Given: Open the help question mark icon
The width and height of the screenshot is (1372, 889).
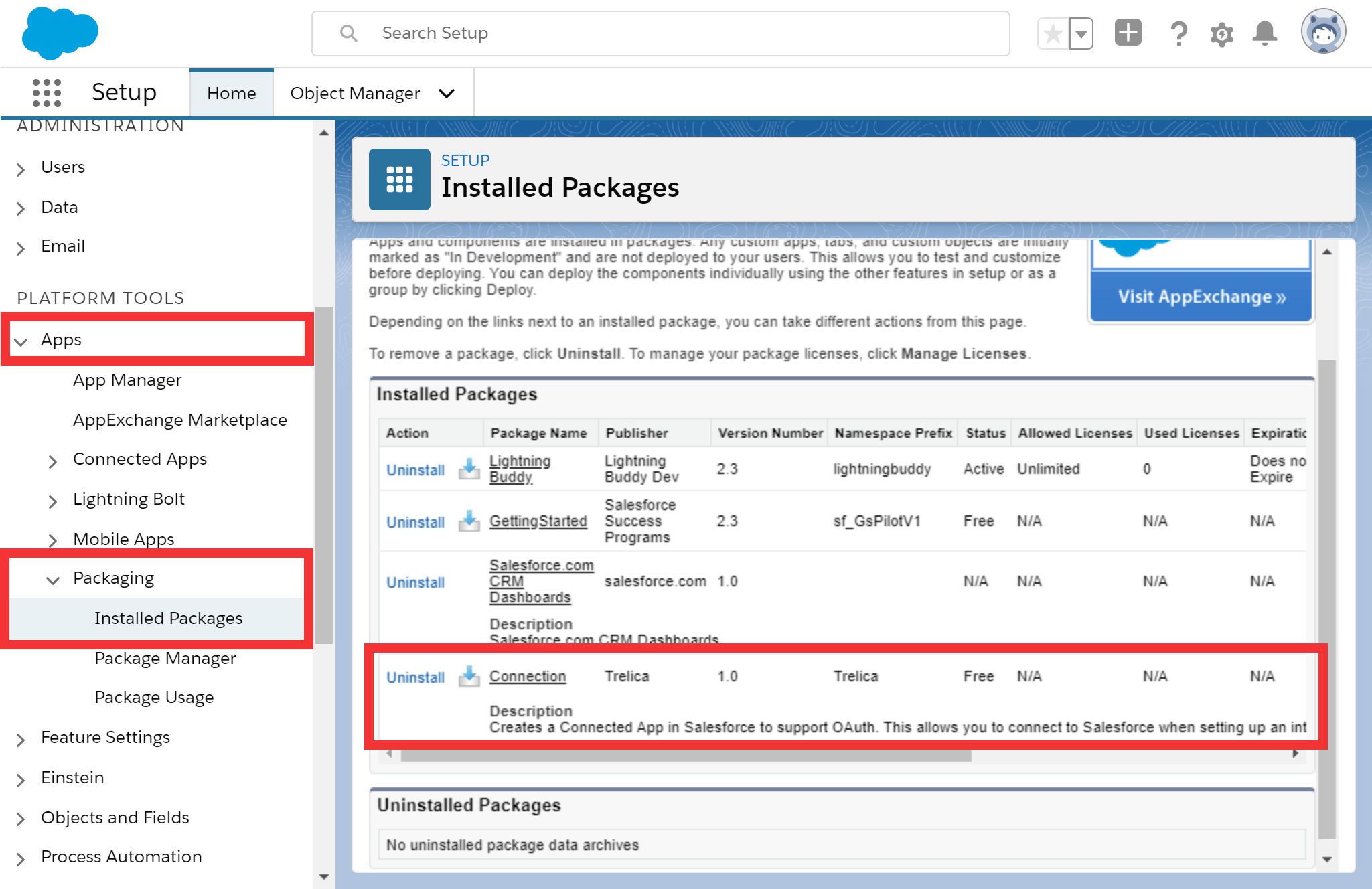Looking at the screenshot, I should [1178, 33].
